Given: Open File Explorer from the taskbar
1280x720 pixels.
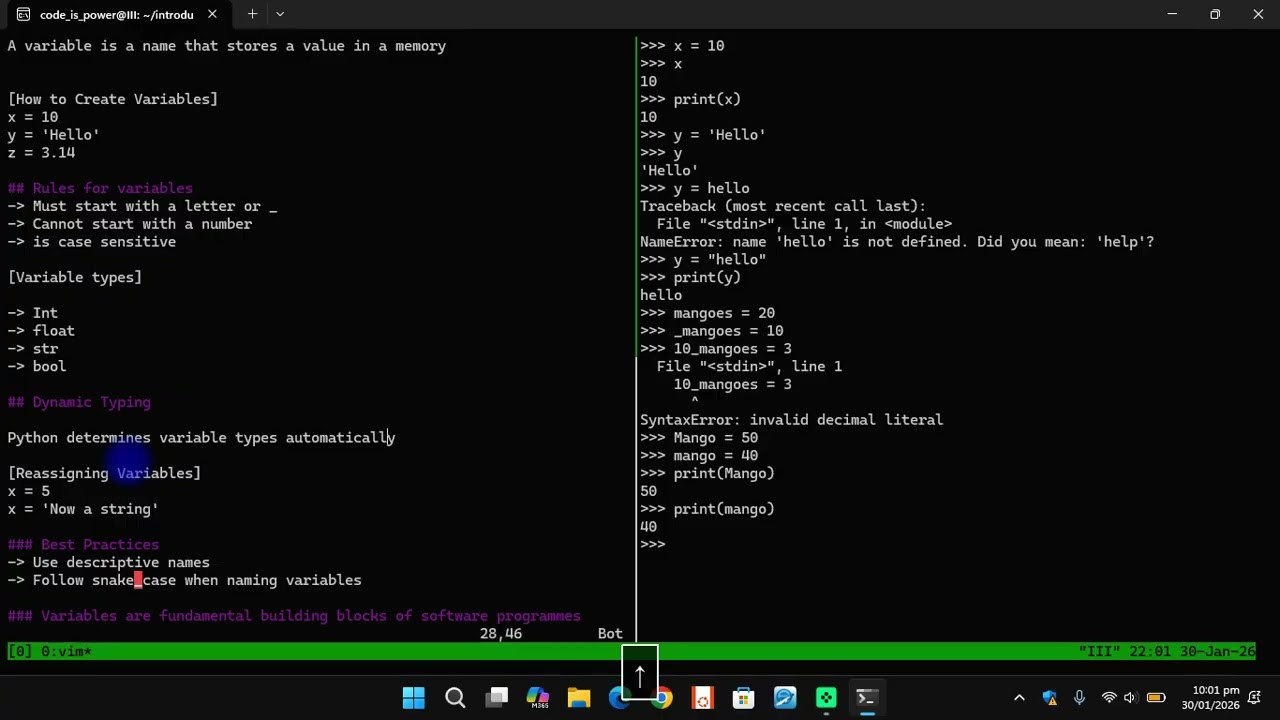Looking at the screenshot, I should tap(579, 698).
